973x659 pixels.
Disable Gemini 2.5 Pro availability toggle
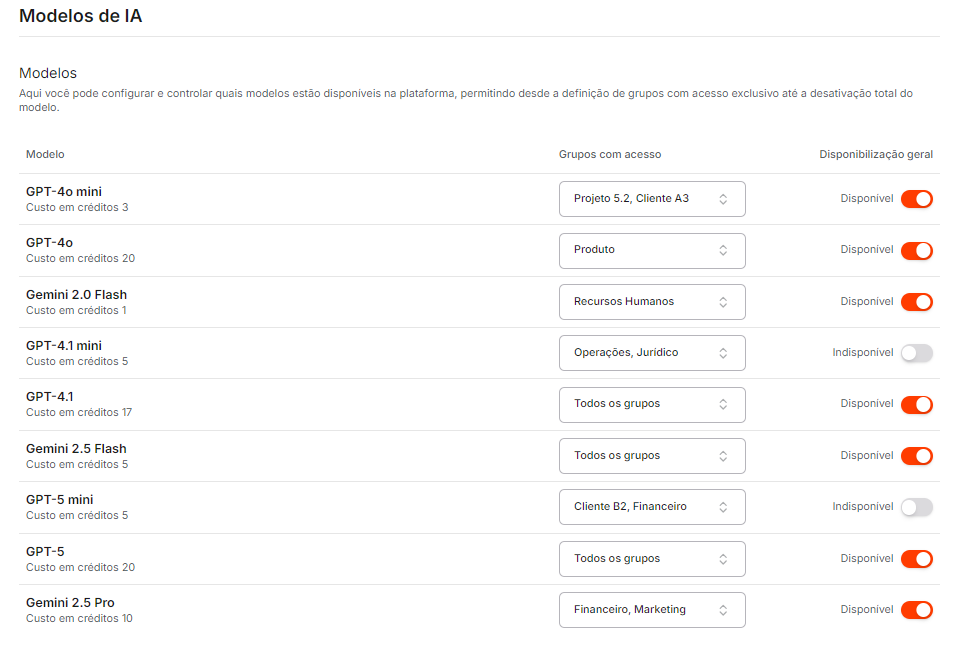tap(917, 610)
